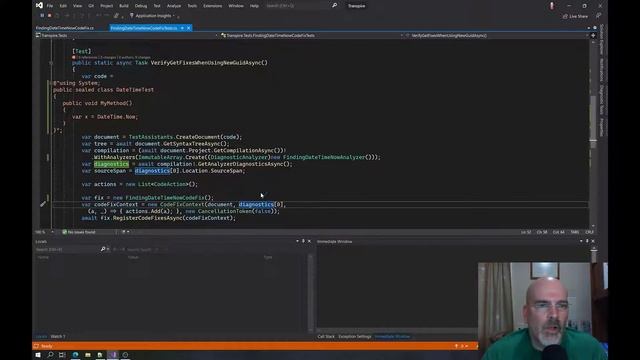The width and height of the screenshot is (640, 360).
Task: Open the Edit menu
Action: pos(63,6)
